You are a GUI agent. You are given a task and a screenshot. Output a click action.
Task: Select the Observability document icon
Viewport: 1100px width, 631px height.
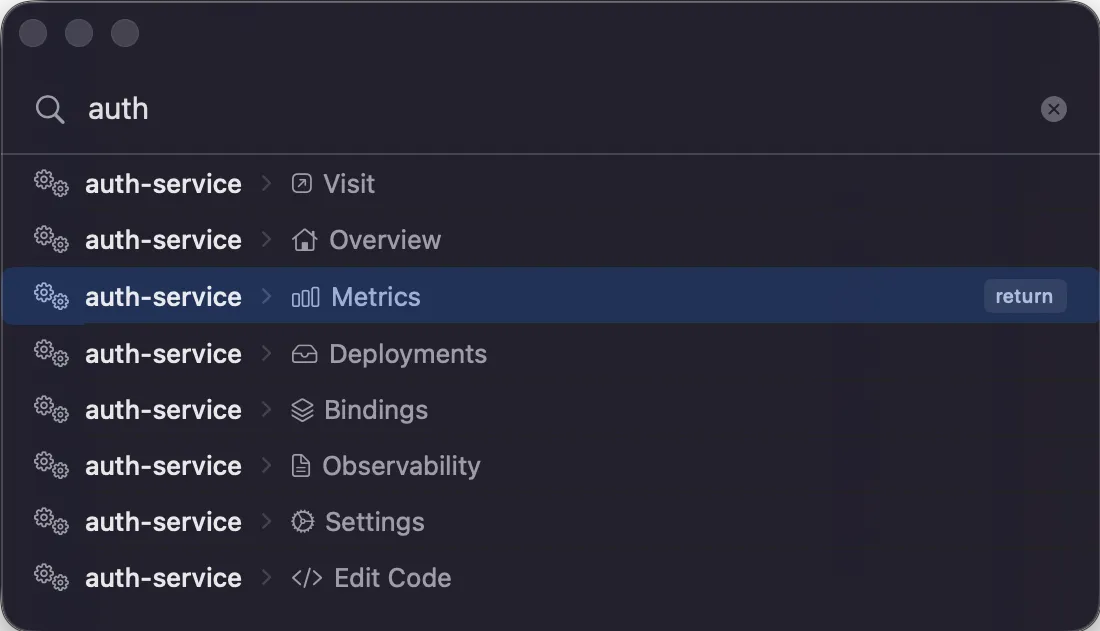pyautogui.click(x=303, y=465)
